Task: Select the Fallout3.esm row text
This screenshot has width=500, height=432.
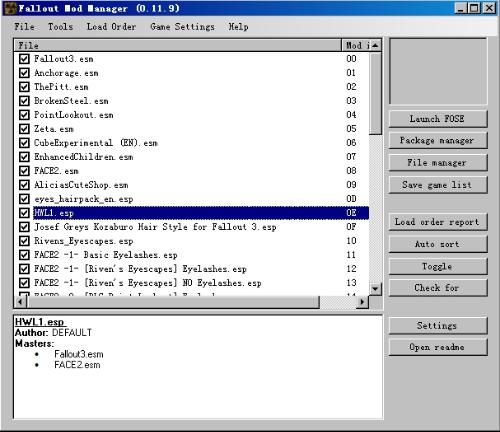Action: pos(64,59)
